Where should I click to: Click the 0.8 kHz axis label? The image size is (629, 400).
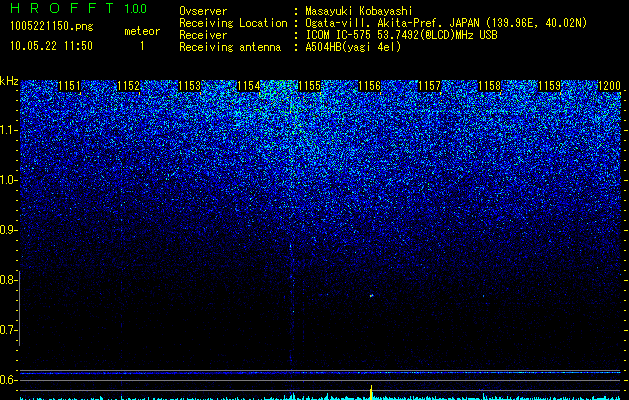tap(8, 280)
